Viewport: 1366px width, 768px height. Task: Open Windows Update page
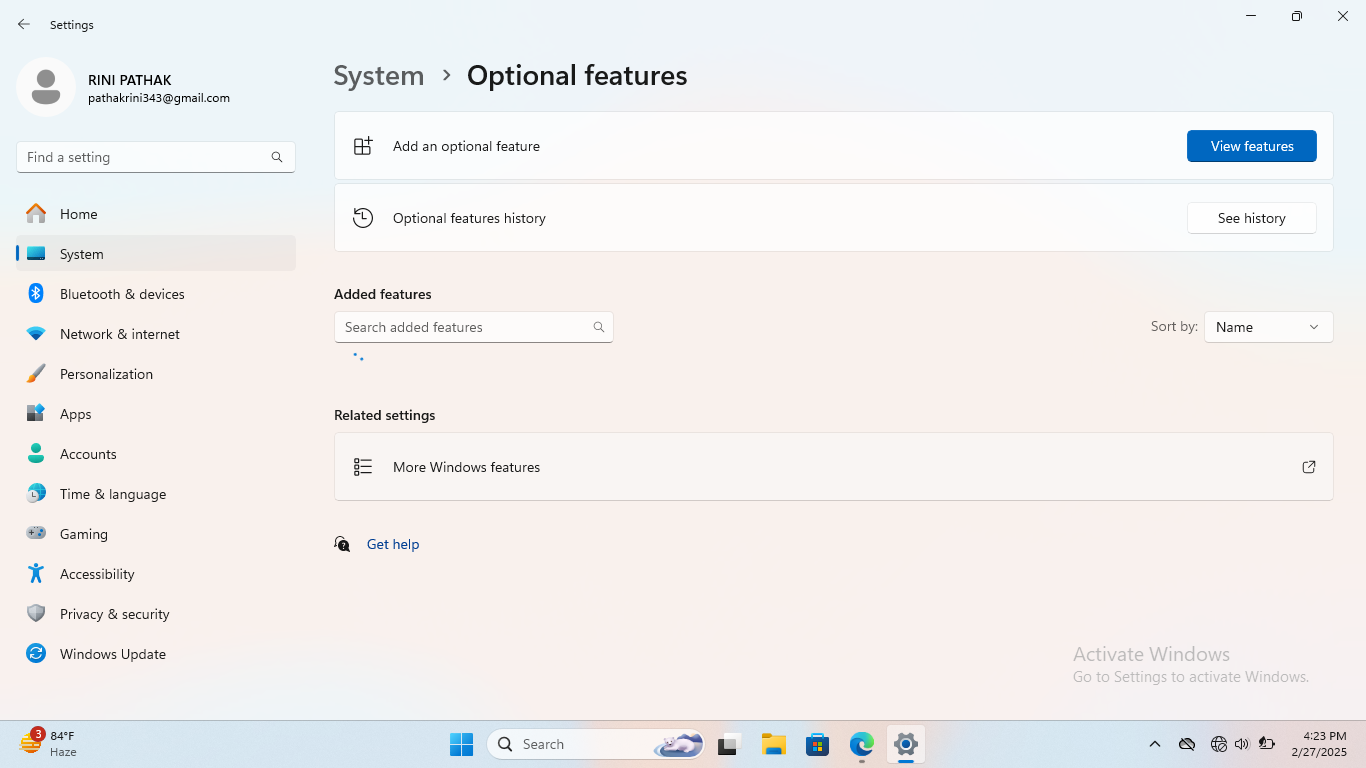tap(113, 654)
